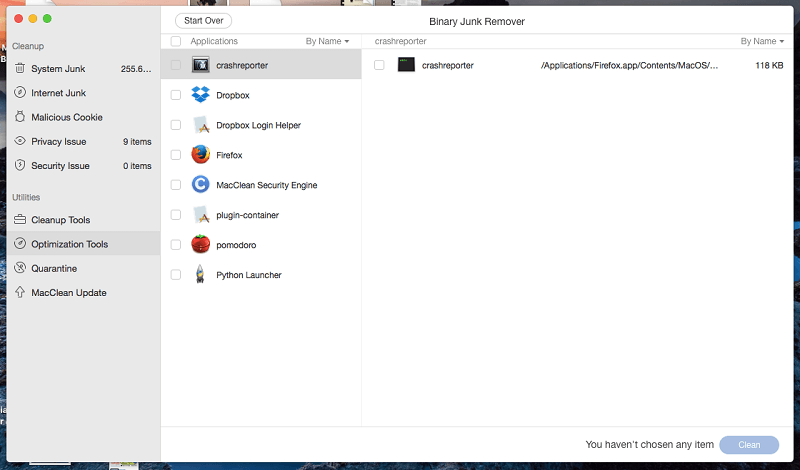Screen dimensions: 800x470
Task: Open Cleanup Tools utilities
Action: (x=83, y=219)
